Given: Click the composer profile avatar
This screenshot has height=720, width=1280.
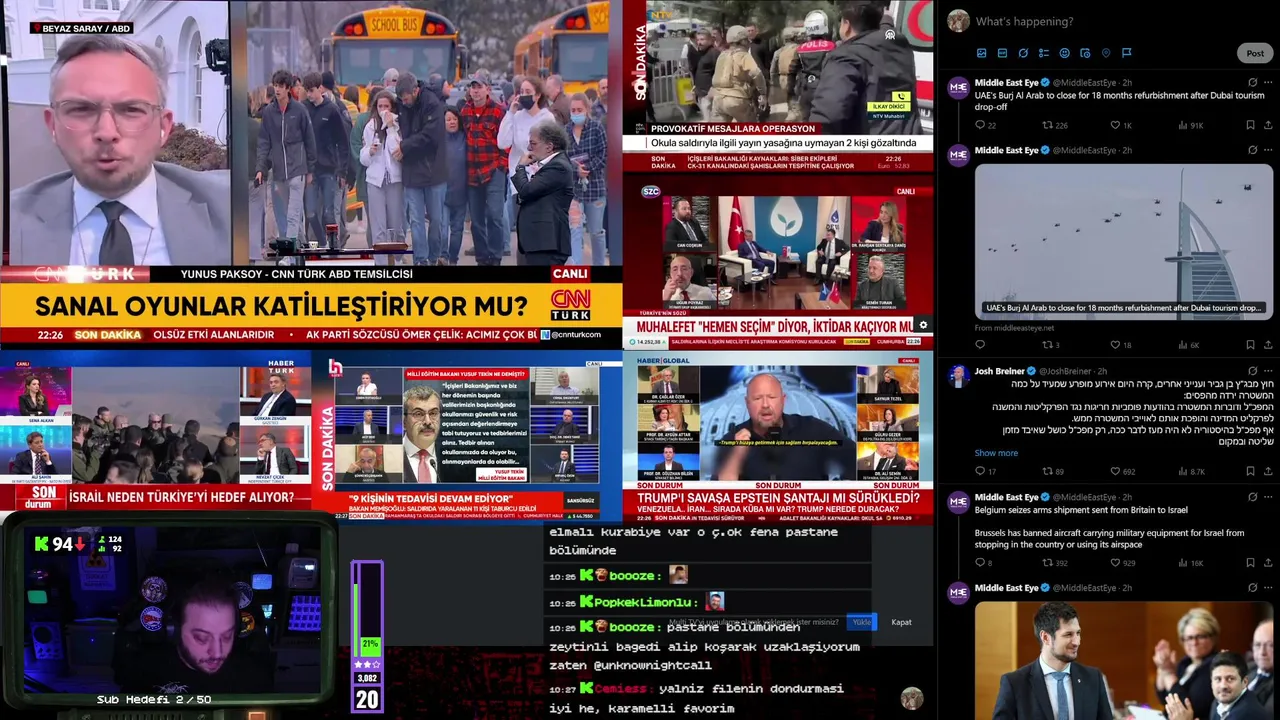Looking at the screenshot, I should (958, 21).
